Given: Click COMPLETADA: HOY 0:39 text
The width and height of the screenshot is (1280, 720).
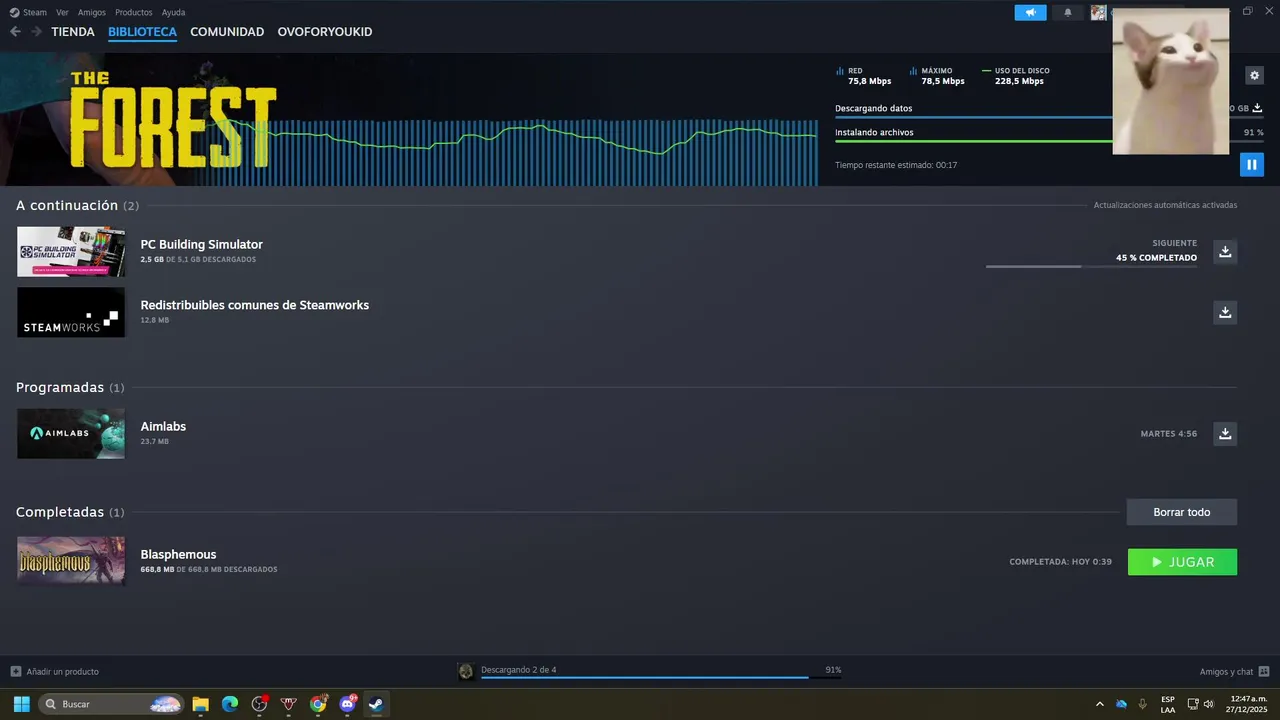Looking at the screenshot, I should [x=1060, y=562].
